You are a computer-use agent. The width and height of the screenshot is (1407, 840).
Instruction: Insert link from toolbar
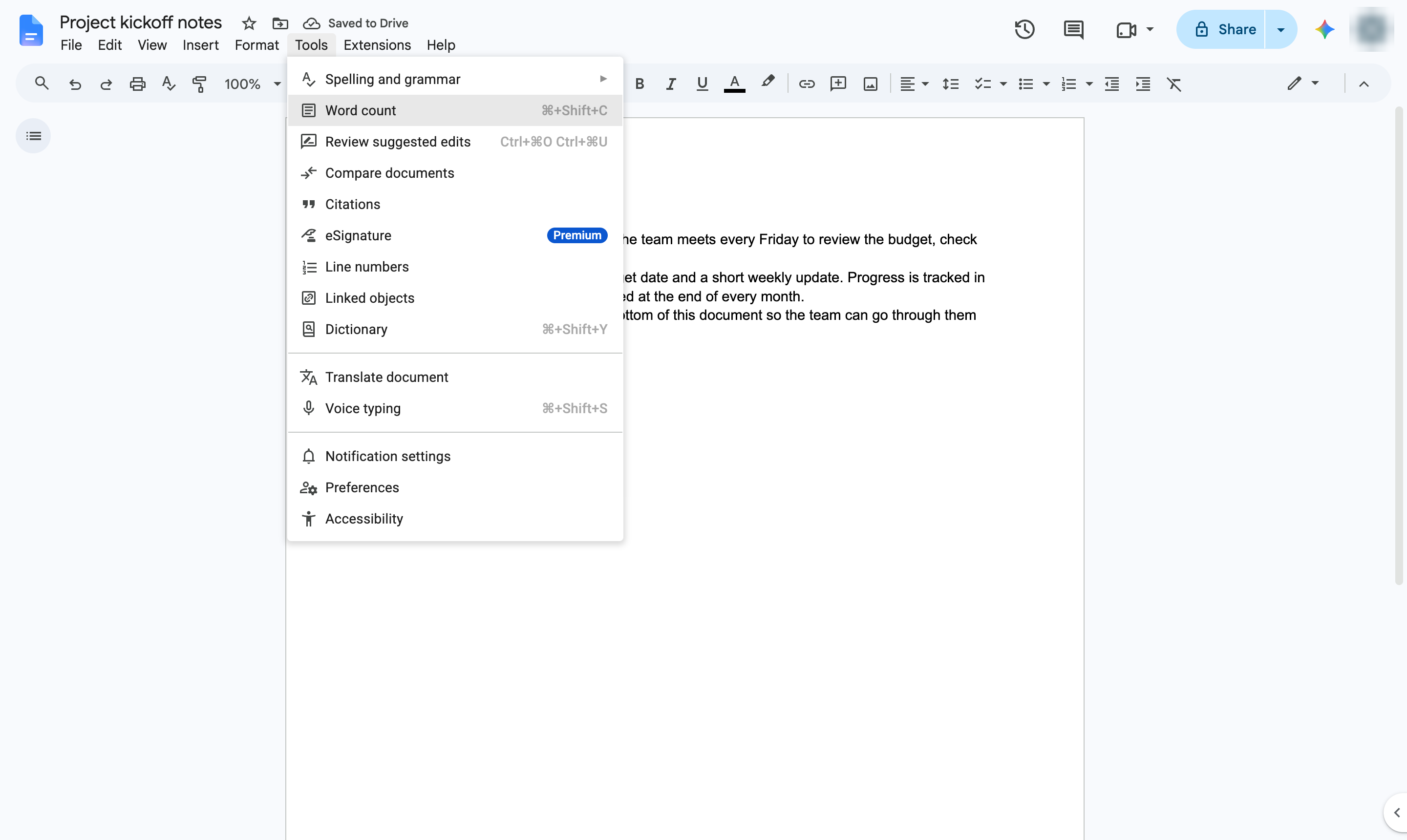[806, 84]
